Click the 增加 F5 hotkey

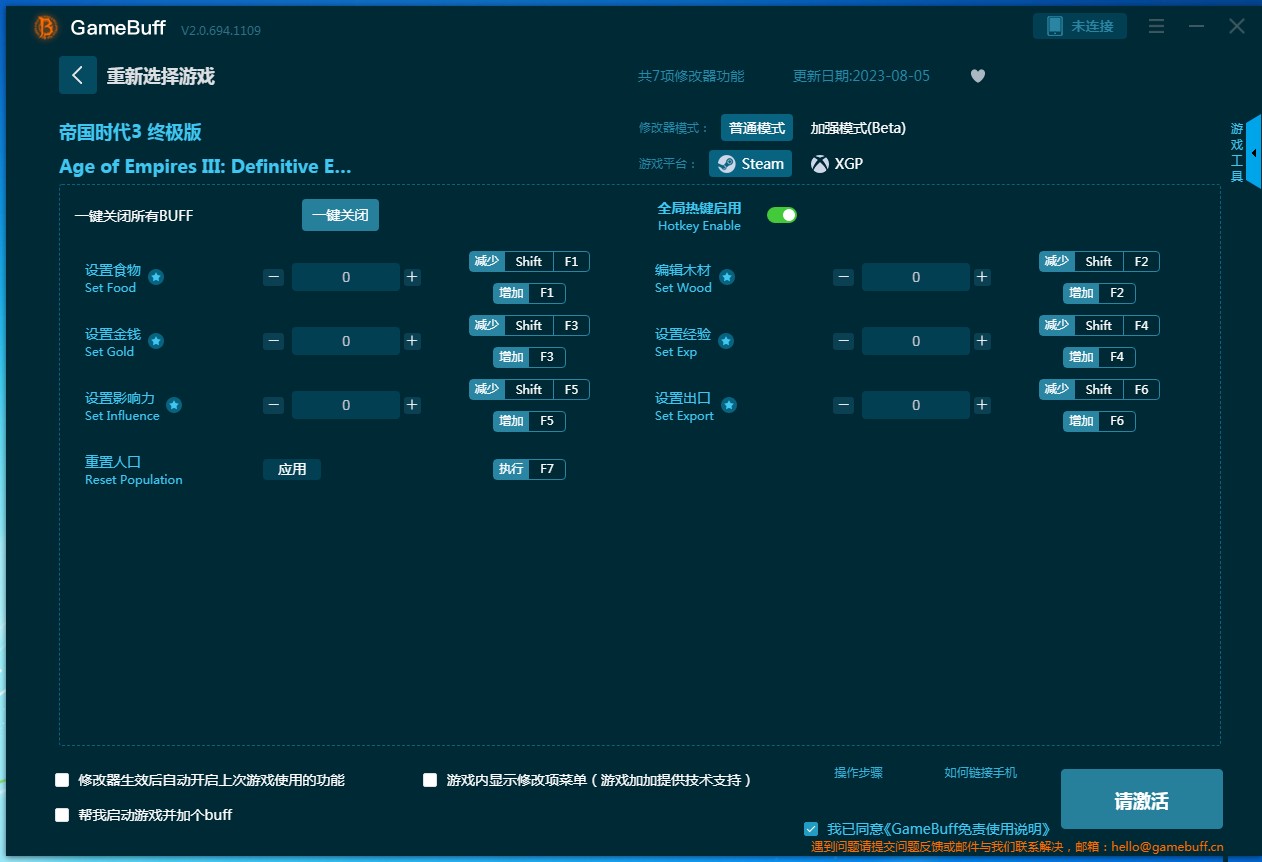coord(529,421)
